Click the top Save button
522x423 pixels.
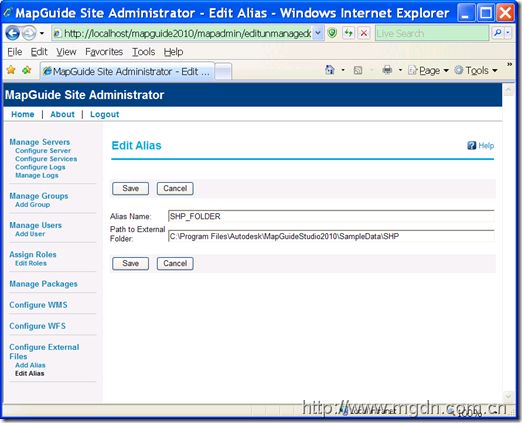[130, 189]
